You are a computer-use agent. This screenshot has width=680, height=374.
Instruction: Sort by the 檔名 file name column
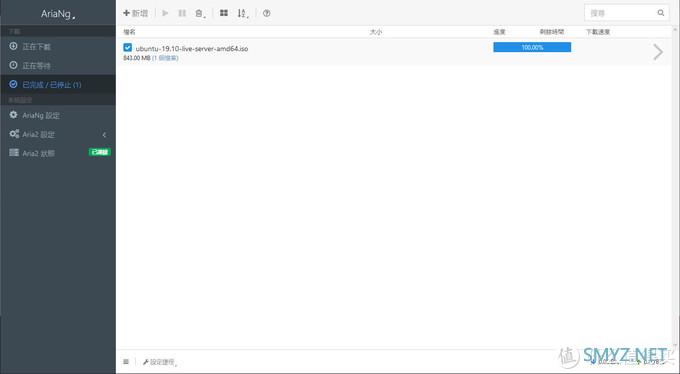(x=129, y=32)
